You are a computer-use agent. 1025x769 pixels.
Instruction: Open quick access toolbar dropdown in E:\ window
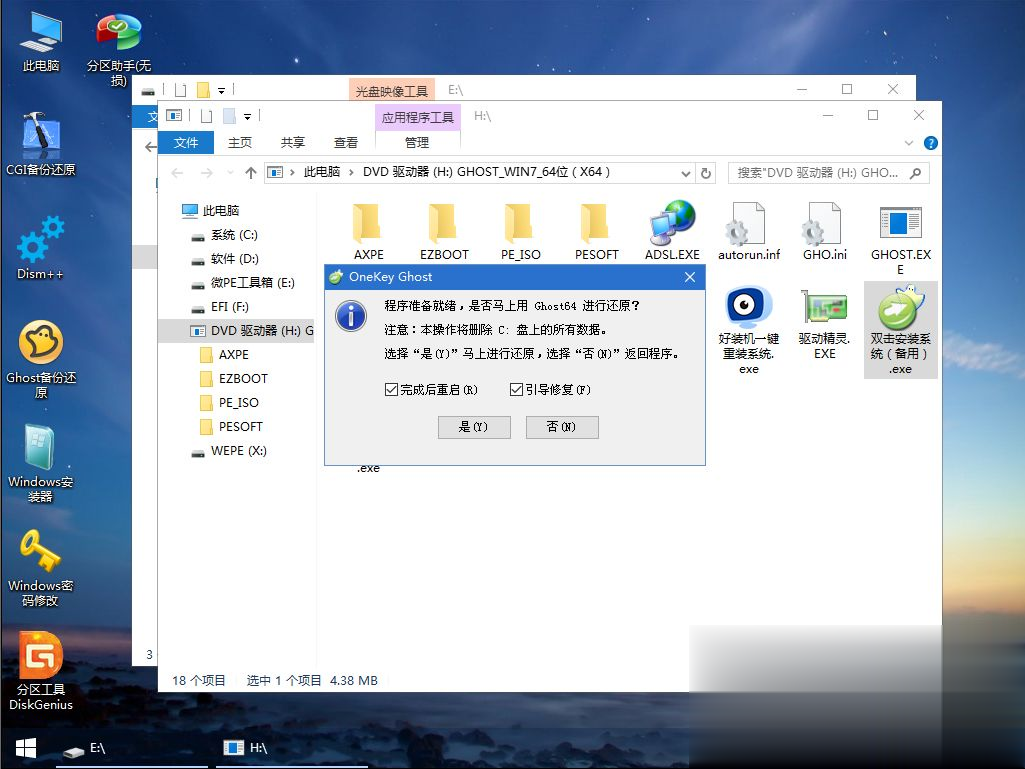(x=221, y=90)
